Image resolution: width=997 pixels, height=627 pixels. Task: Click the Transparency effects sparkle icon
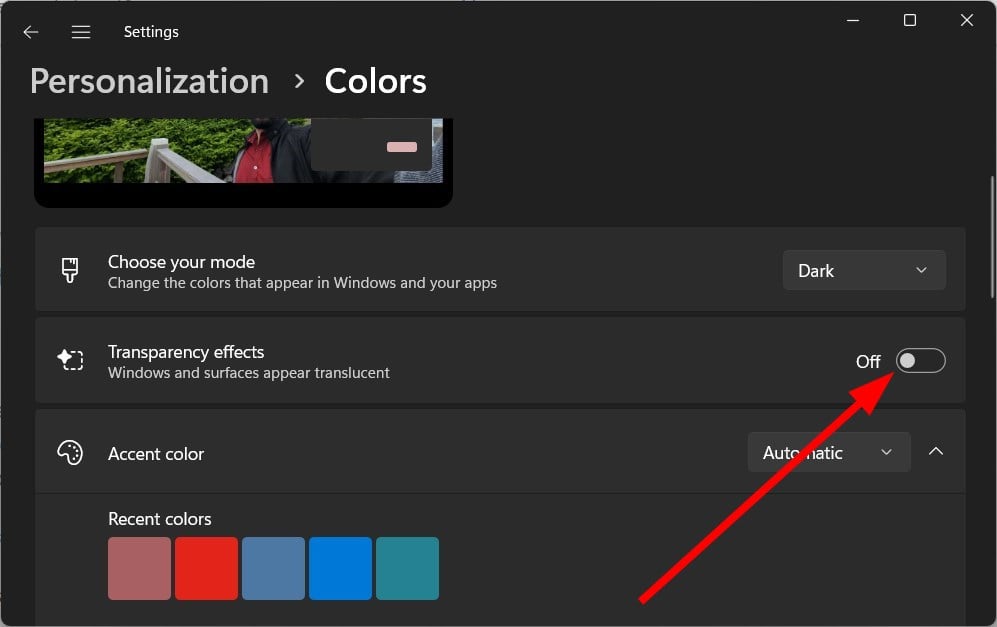tap(70, 360)
